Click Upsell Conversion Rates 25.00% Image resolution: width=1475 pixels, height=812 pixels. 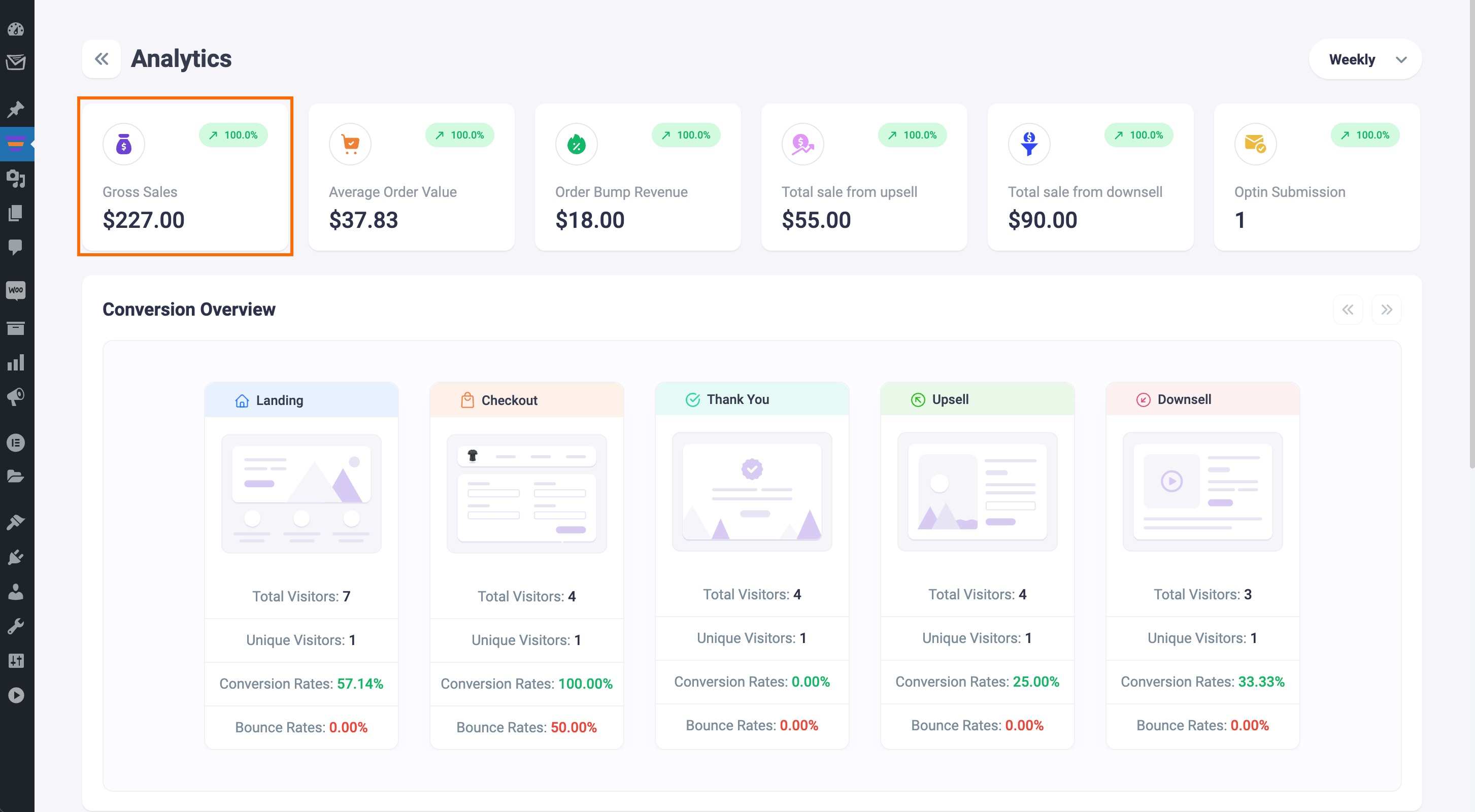click(978, 682)
